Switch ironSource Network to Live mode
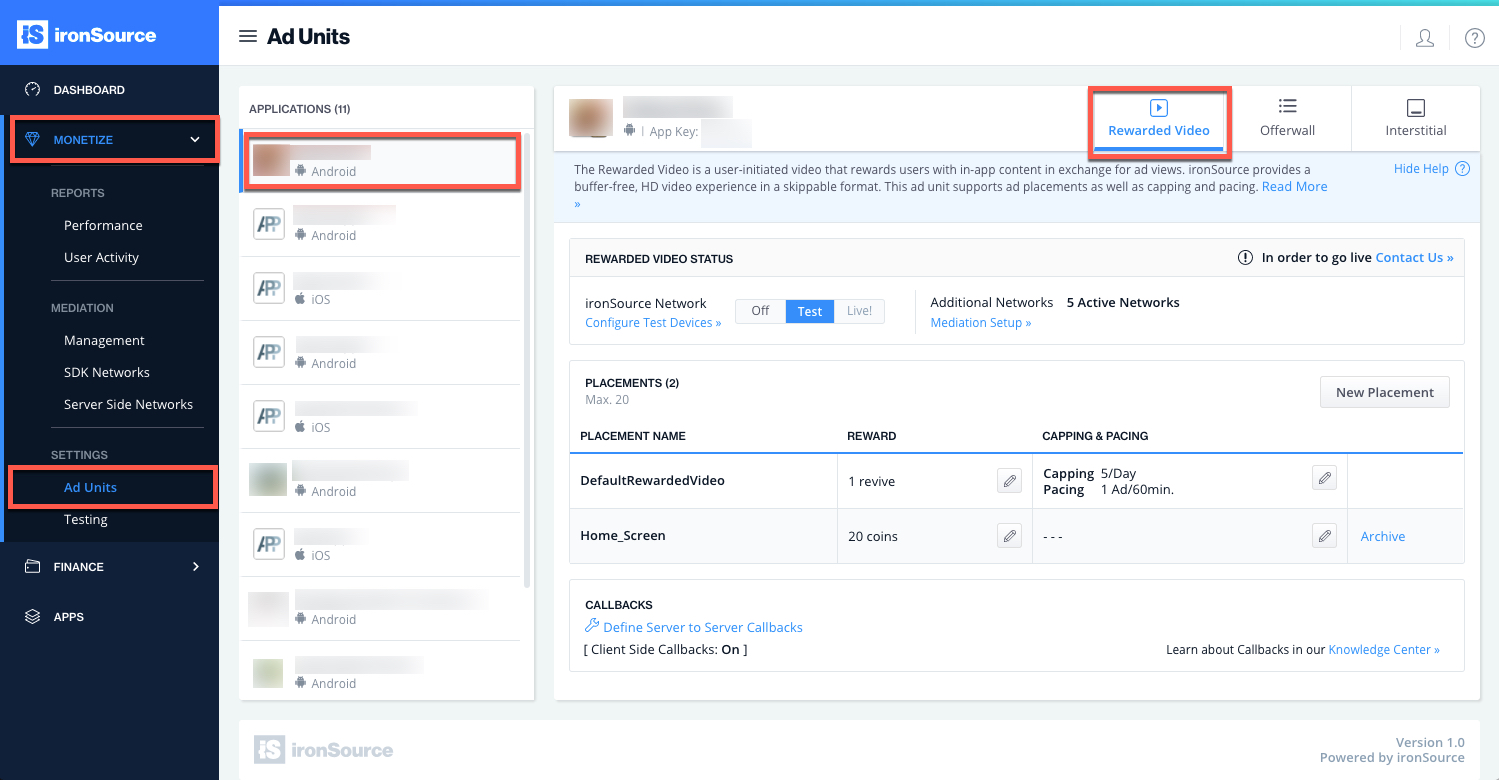 point(858,311)
